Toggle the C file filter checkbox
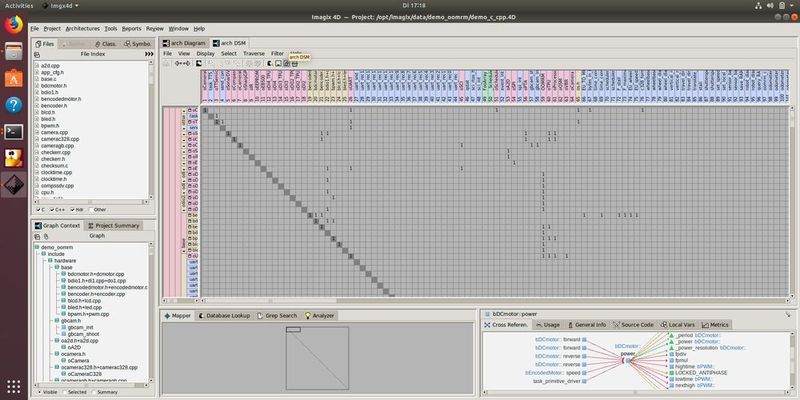800x400 pixels. [x=39, y=210]
